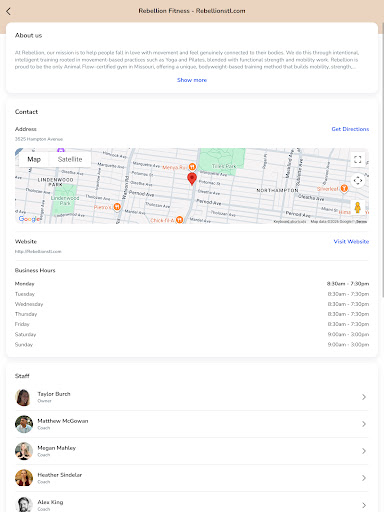384x512 pixels.
Task: Open Visit Website link
Action: (x=351, y=241)
